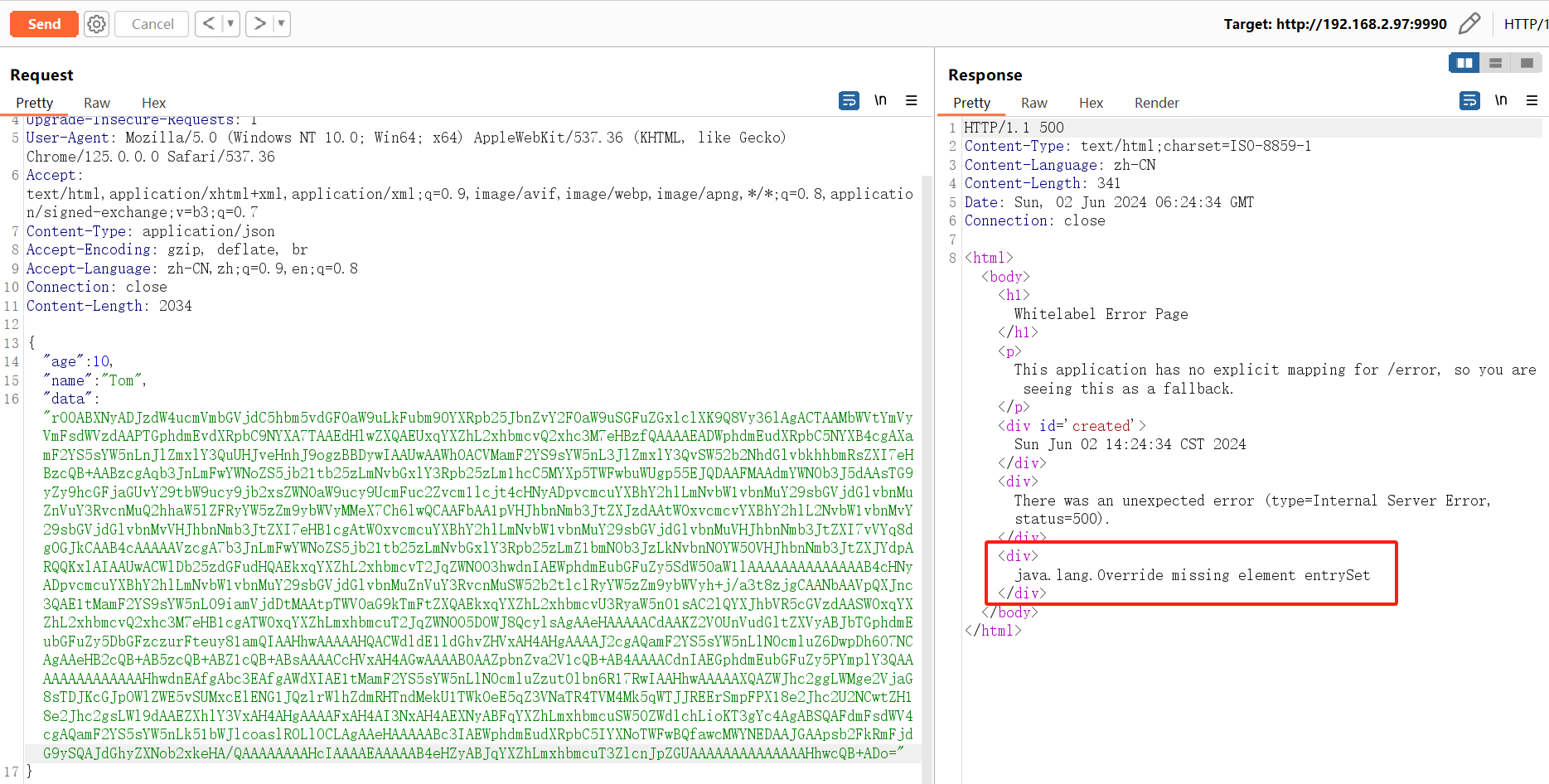The image size is (1549, 784).
Task: Open history dropdown beside back arrow
Action: (x=231, y=24)
